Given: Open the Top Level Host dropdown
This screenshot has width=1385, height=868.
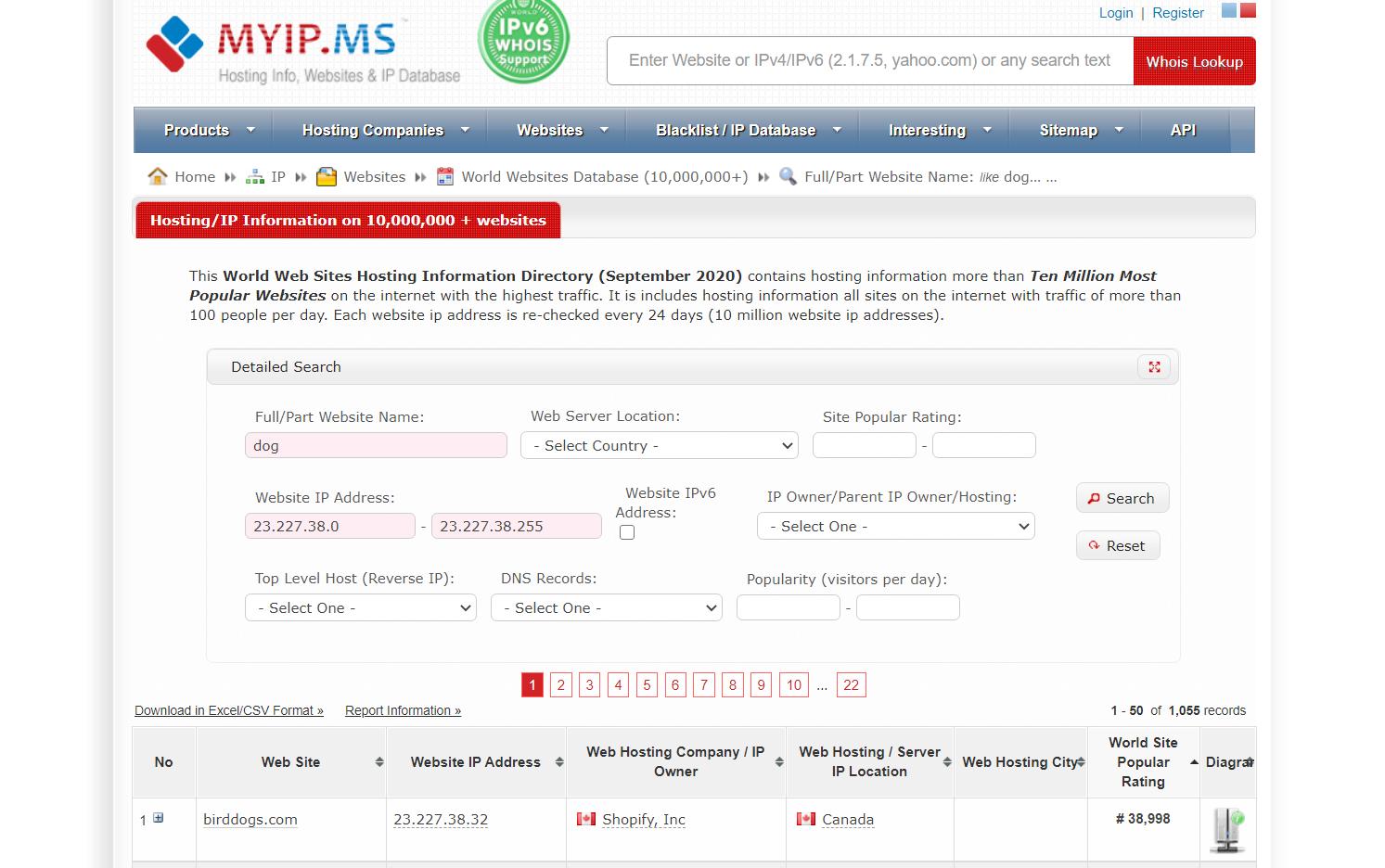Looking at the screenshot, I should point(361,608).
